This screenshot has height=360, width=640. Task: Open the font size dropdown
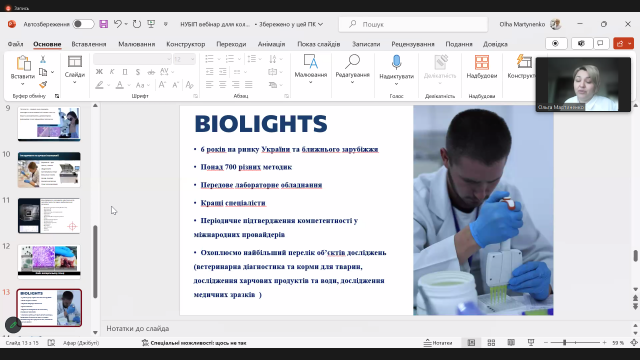(x=193, y=60)
